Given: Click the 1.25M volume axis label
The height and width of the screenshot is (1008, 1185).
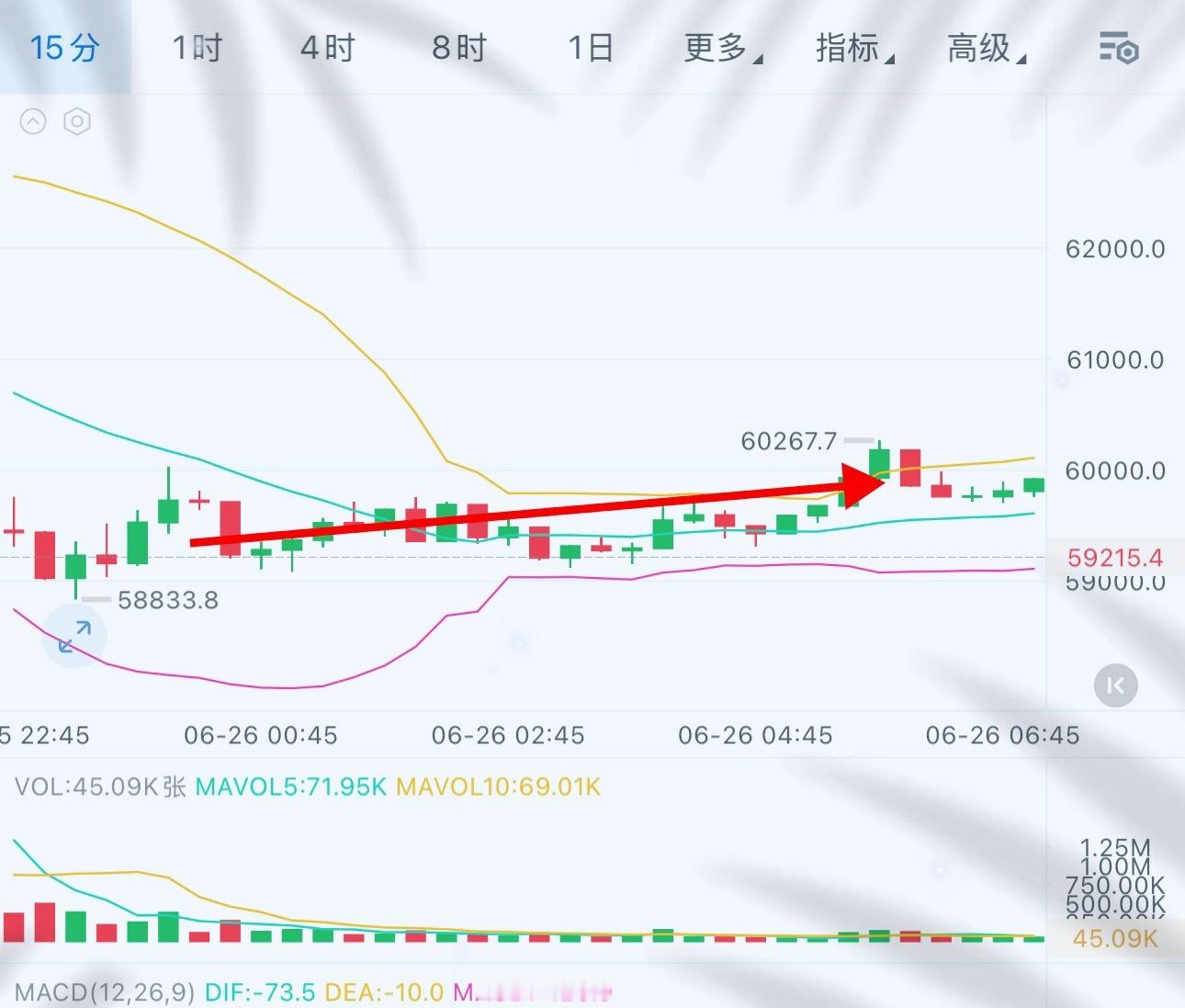Looking at the screenshot, I should (1115, 847).
